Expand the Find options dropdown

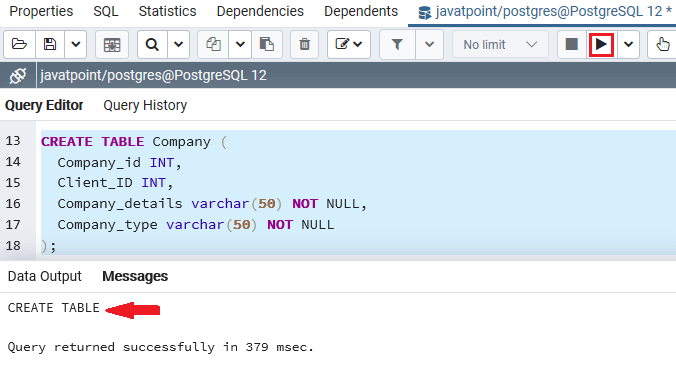[x=178, y=44]
